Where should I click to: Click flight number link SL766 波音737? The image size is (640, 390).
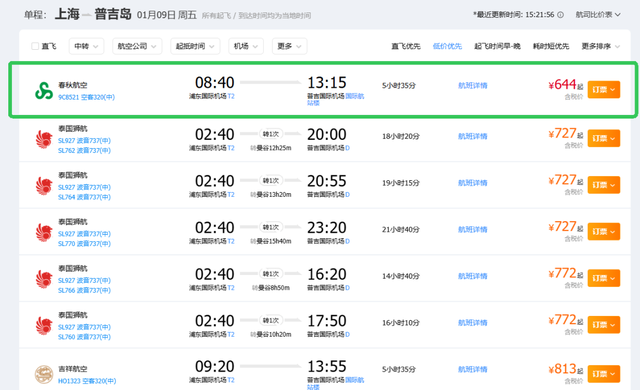[84, 290]
